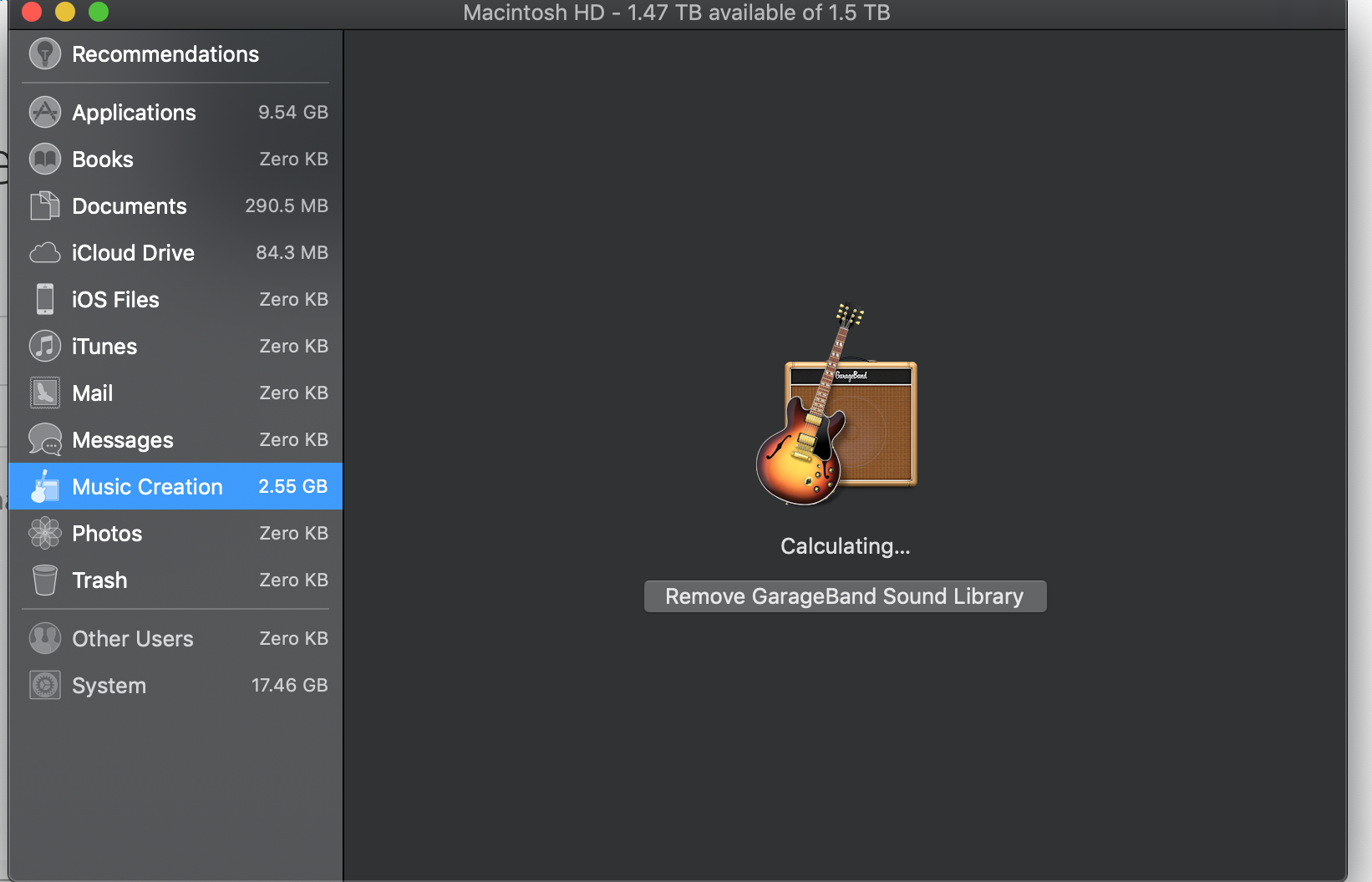1372x882 pixels.
Task: Click the Zero KB value beside Mail
Action: click(x=293, y=393)
